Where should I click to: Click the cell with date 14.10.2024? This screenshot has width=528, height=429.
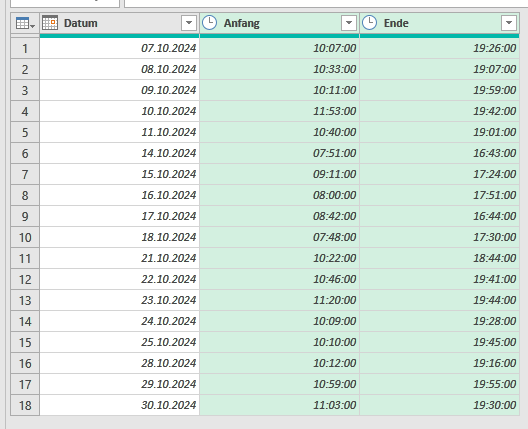coord(120,153)
